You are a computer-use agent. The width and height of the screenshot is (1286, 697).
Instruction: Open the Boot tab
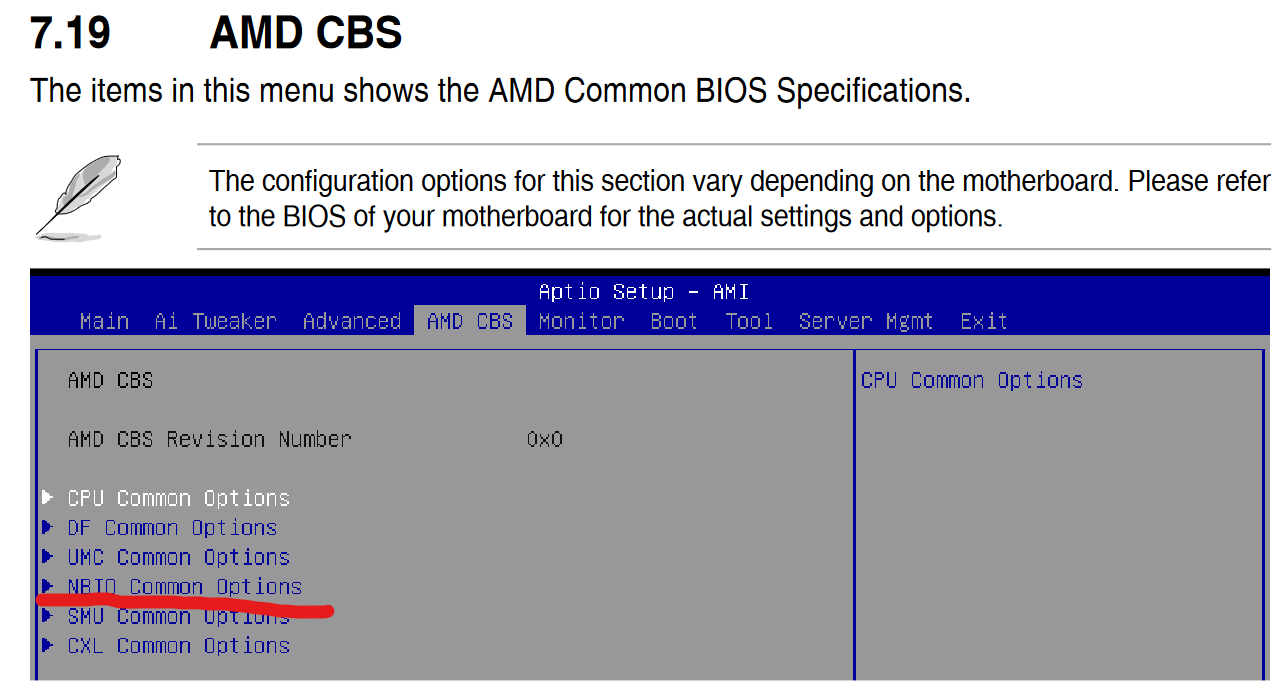click(674, 321)
